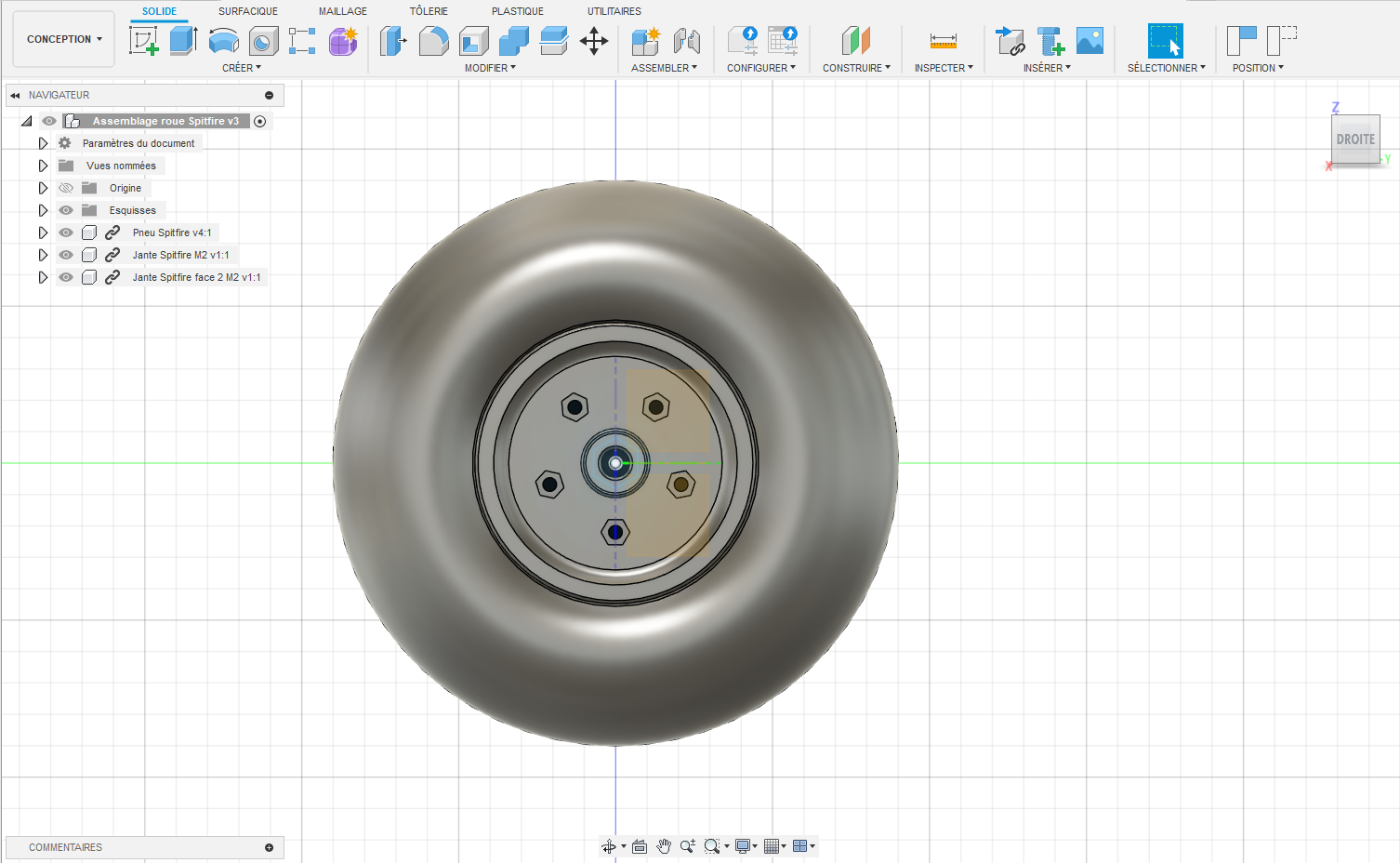Screen dimensions: 1400x863
Task: Click the Create Sketch tool icon
Action: point(143,41)
